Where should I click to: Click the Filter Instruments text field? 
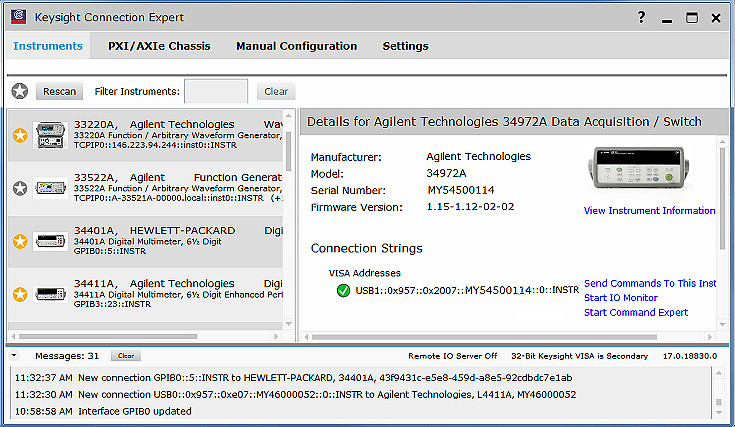tap(216, 91)
